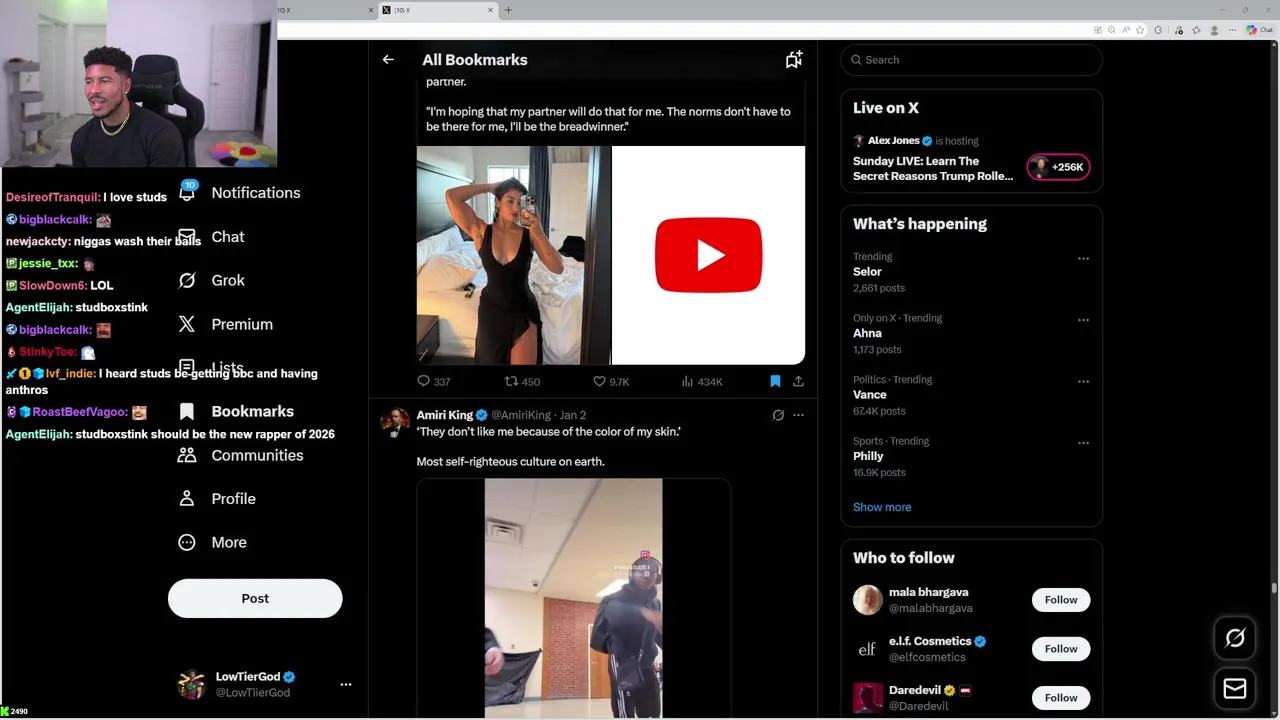The image size is (1280, 720).
Task: Follow mala bhargava
Action: [1061, 600]
